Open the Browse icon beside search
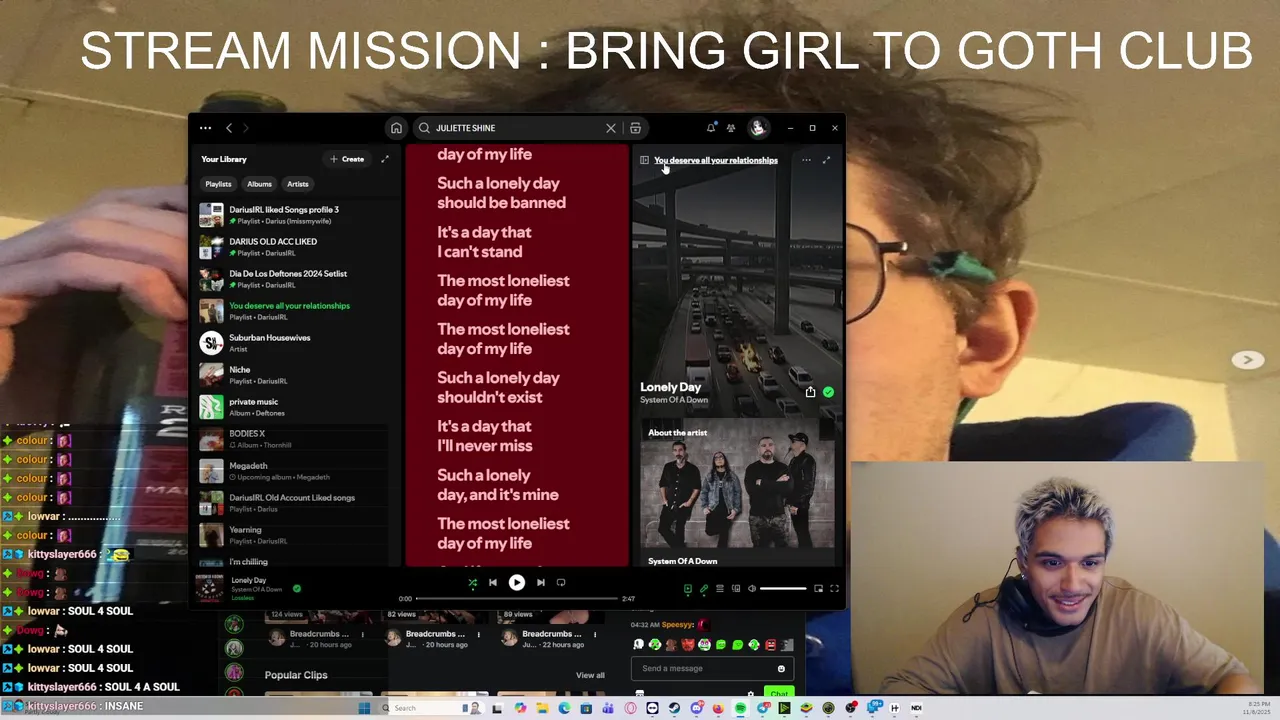Viewport: 1280px width, 720px height. point(635,128)
